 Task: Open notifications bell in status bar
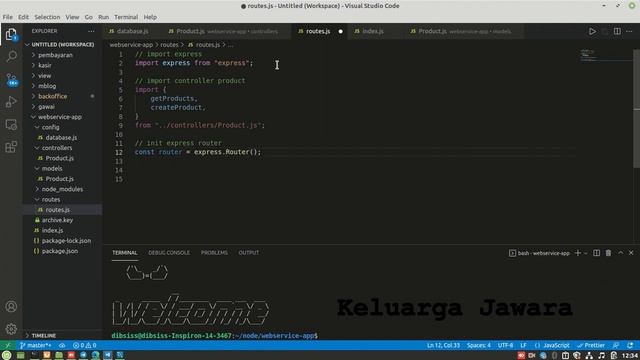coord(631,345)
